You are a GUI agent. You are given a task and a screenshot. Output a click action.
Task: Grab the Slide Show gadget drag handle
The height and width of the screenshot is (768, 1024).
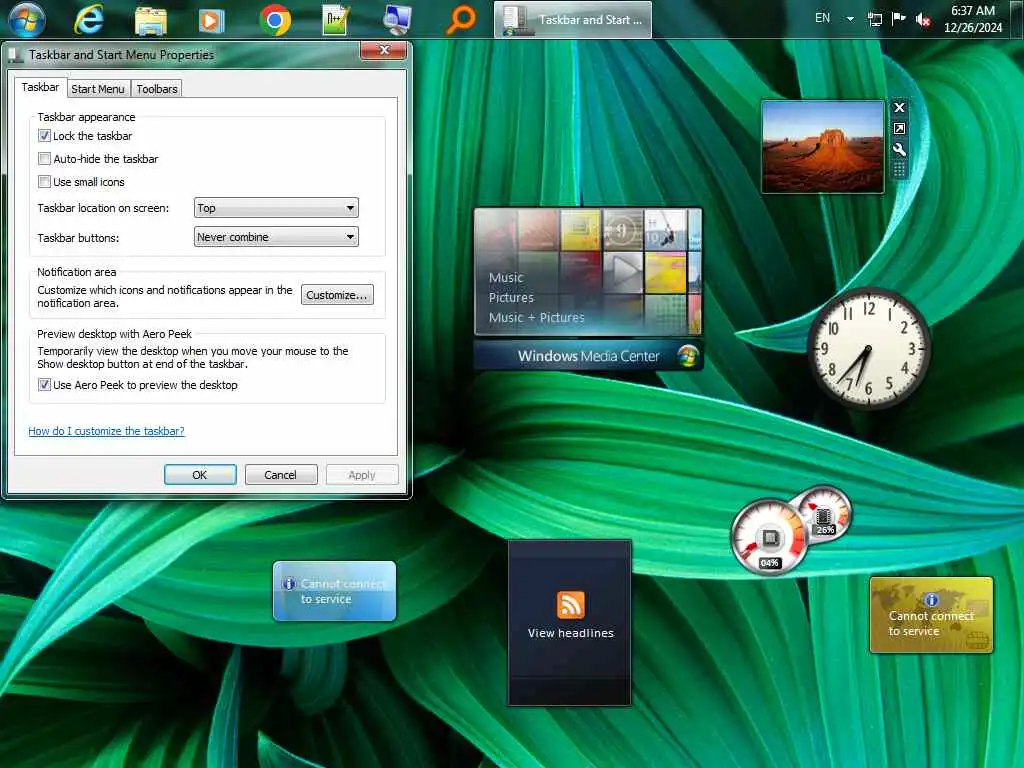(899, 170)
